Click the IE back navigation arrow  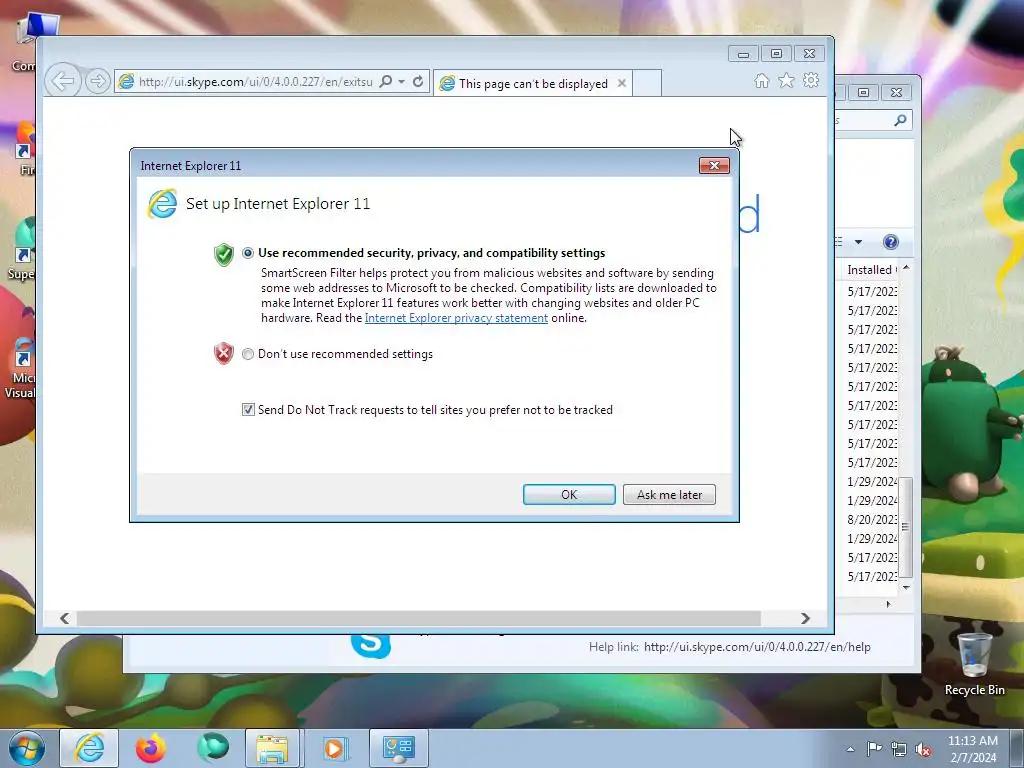click(x=63, y=82)
